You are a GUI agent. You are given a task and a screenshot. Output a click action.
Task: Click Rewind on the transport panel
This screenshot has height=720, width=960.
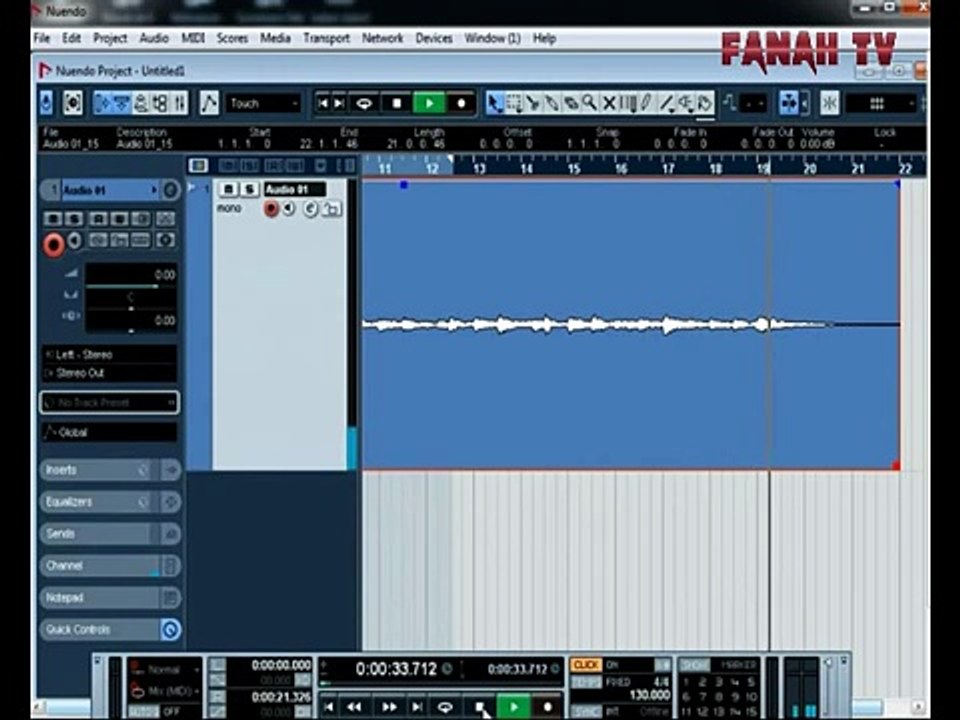[354, 707]
